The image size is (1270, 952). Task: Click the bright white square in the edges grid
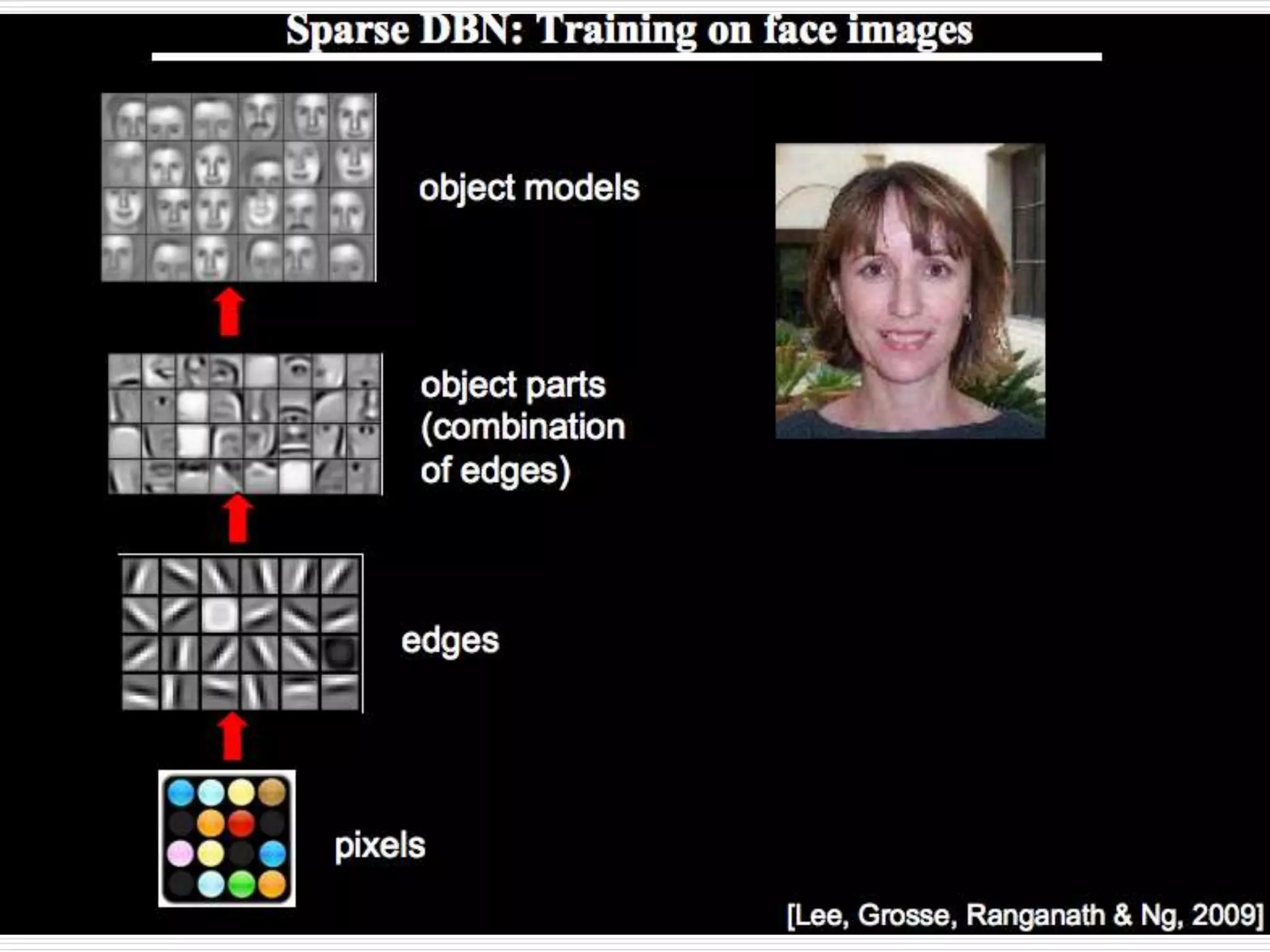(220, 615)
